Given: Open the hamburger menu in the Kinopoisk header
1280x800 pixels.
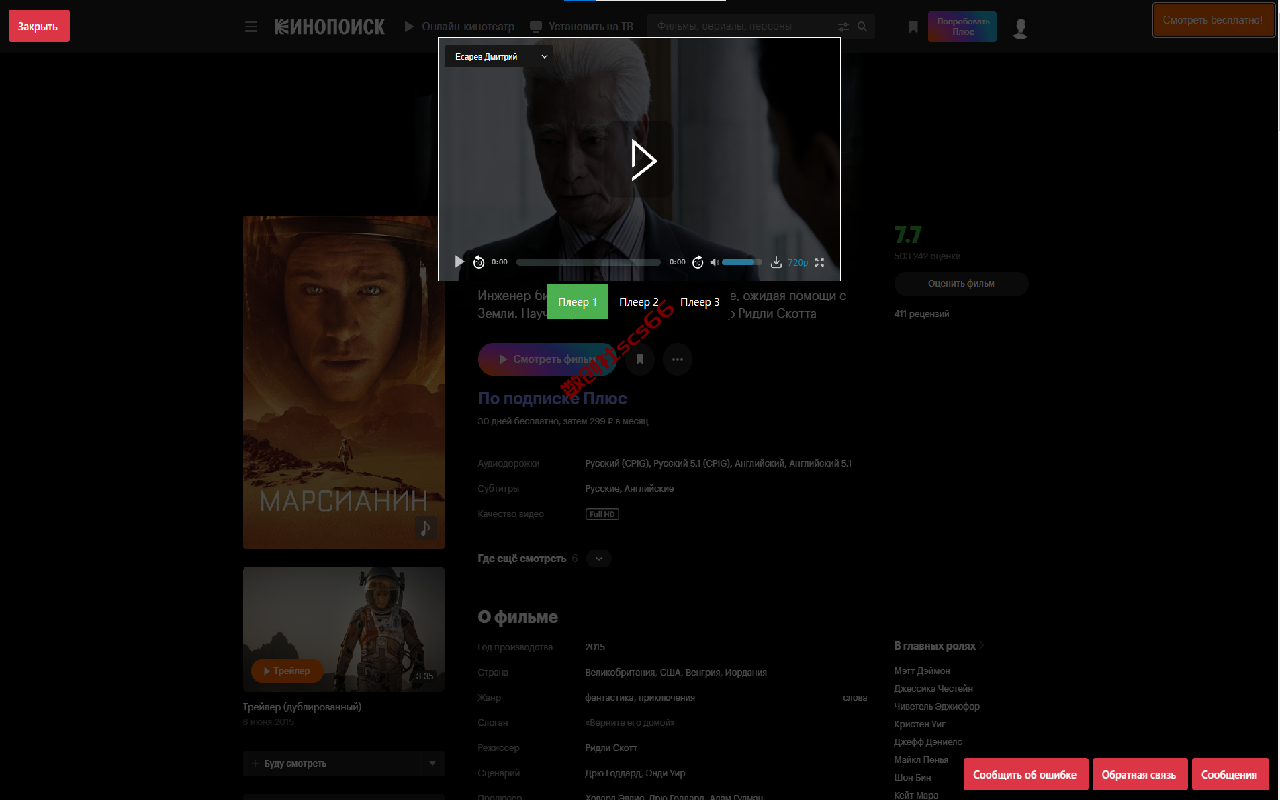Looking at the screenshot, I should coord(251,27).
